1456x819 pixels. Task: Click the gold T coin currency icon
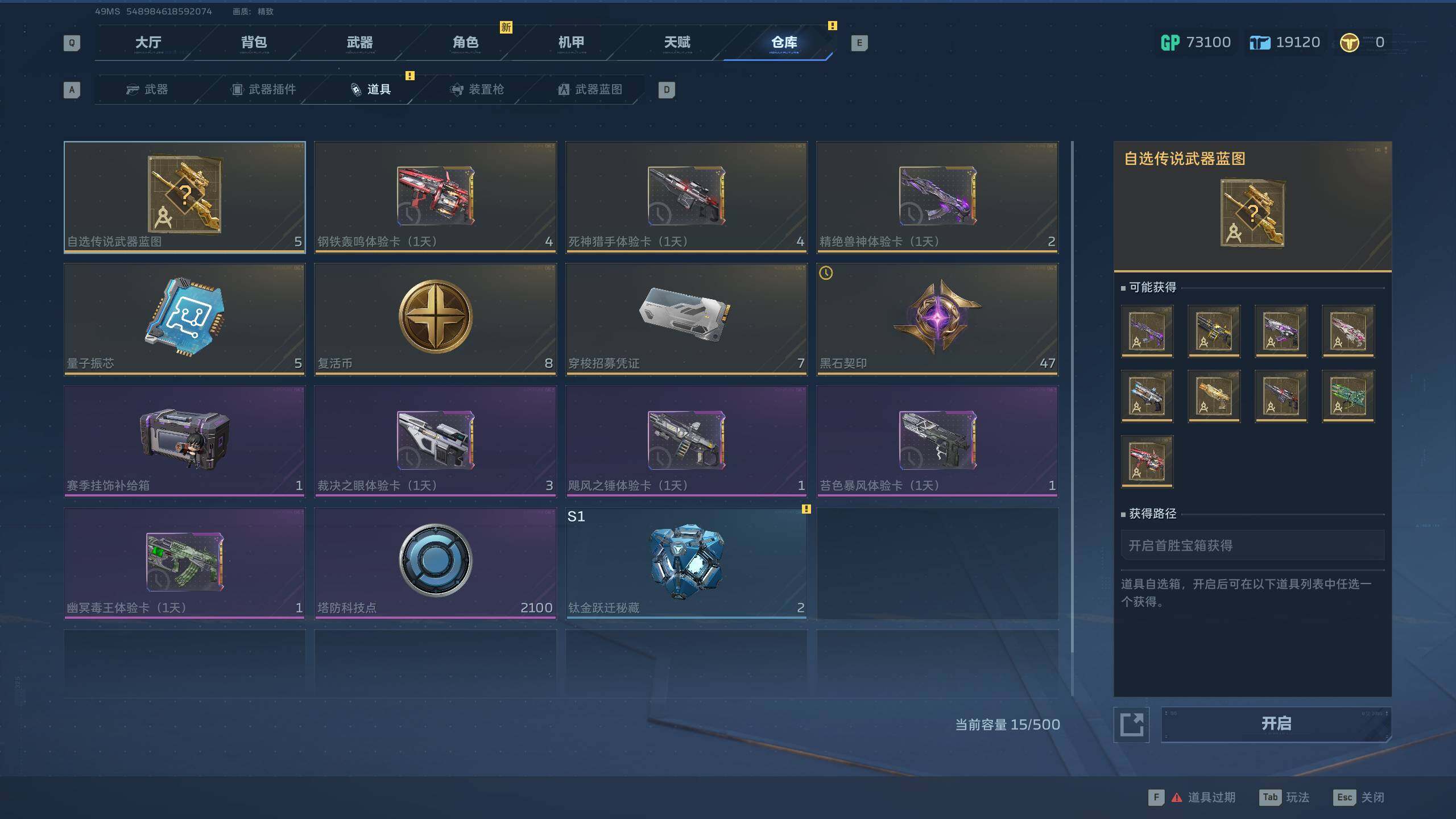tap(1349, 43)
